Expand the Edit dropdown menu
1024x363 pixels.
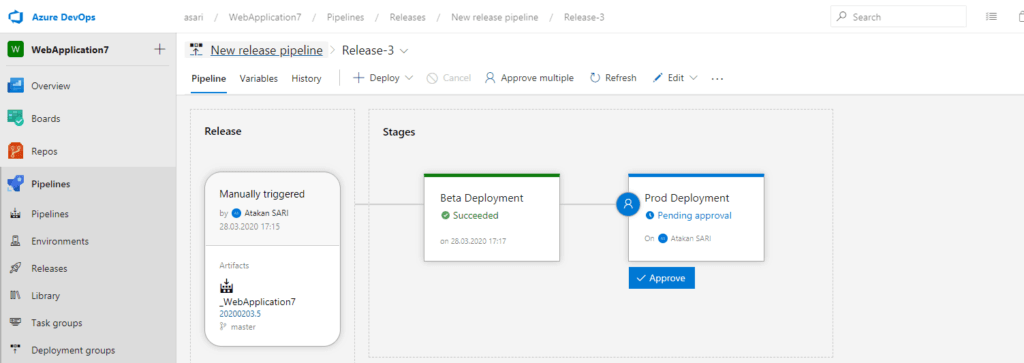675,78
